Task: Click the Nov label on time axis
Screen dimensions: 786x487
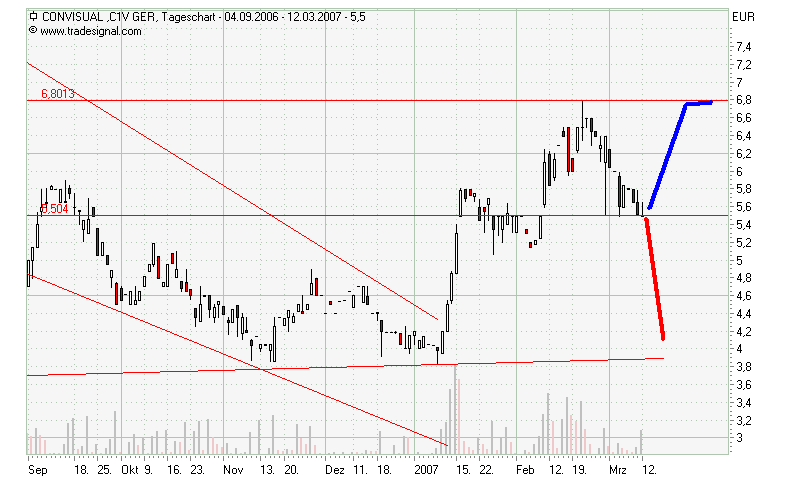Action: [x=233, y=468]
